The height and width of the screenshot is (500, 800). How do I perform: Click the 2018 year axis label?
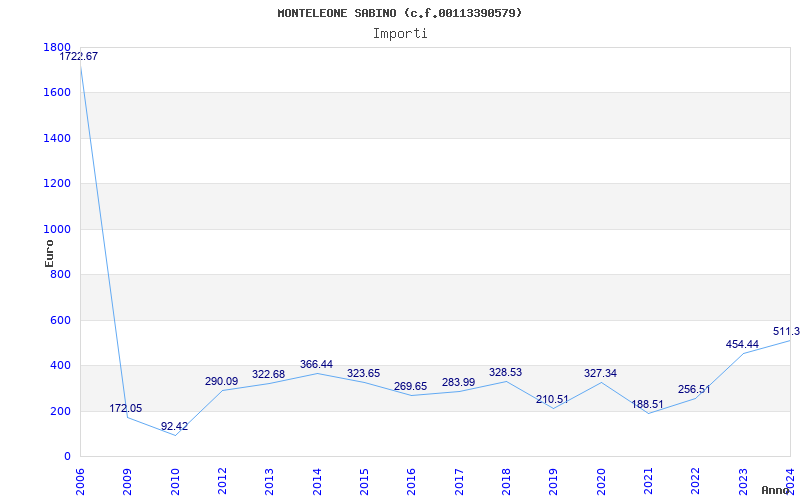[x=506, y=482]
